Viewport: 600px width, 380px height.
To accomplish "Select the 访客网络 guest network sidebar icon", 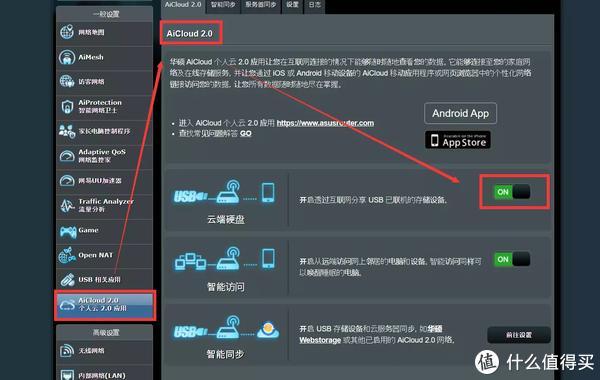I will click(67, 82).
